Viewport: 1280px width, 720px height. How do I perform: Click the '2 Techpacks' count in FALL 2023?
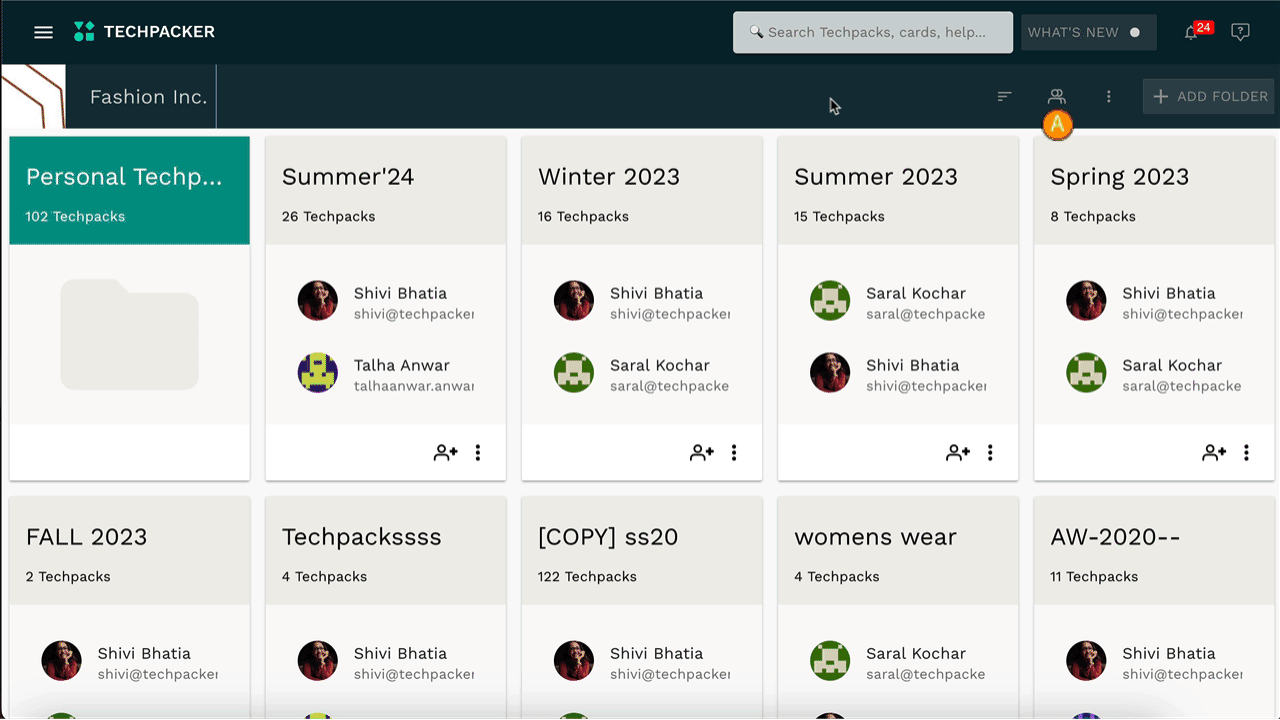point(68,576)
